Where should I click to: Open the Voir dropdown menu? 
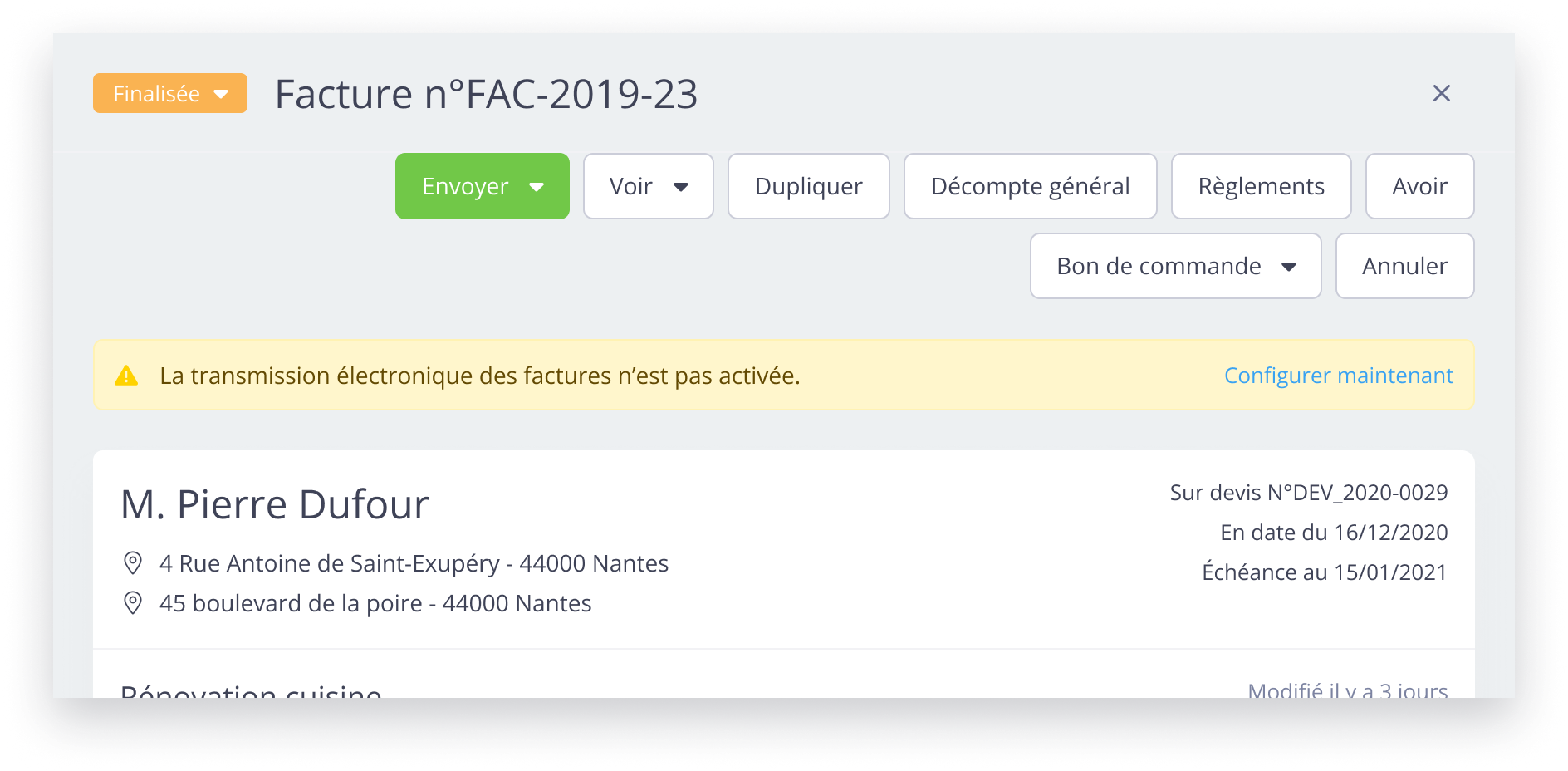(648, 186)
